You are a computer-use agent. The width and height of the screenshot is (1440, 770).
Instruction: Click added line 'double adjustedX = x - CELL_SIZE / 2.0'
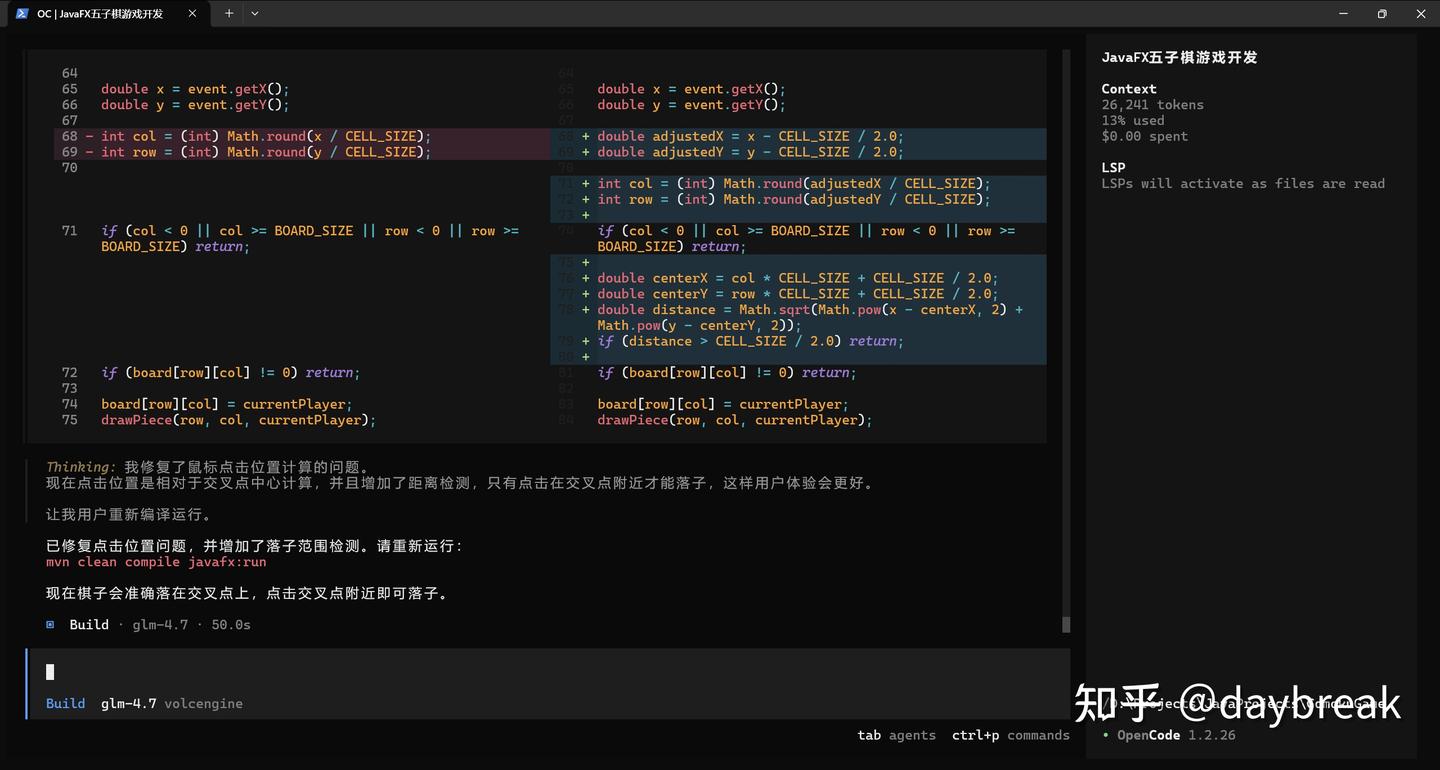pyautogui.click(x=750, y=137)
